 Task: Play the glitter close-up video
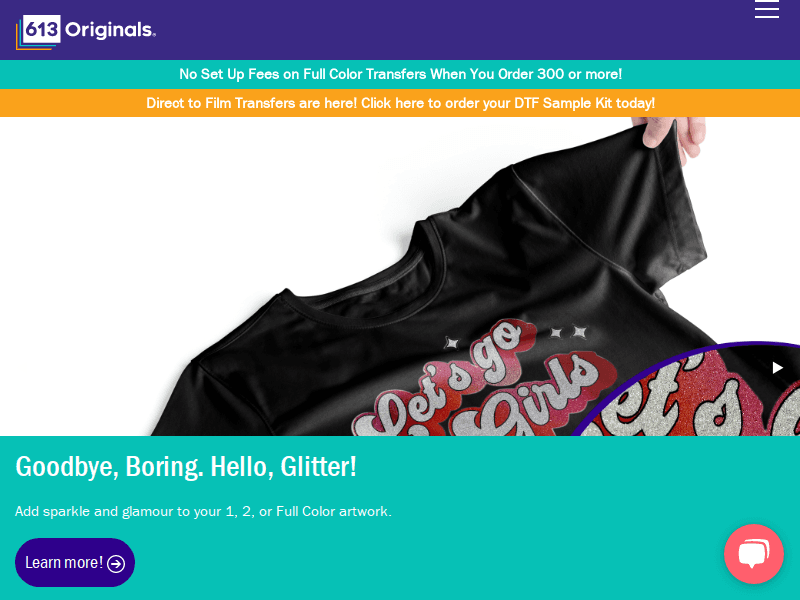click(777, 368)
